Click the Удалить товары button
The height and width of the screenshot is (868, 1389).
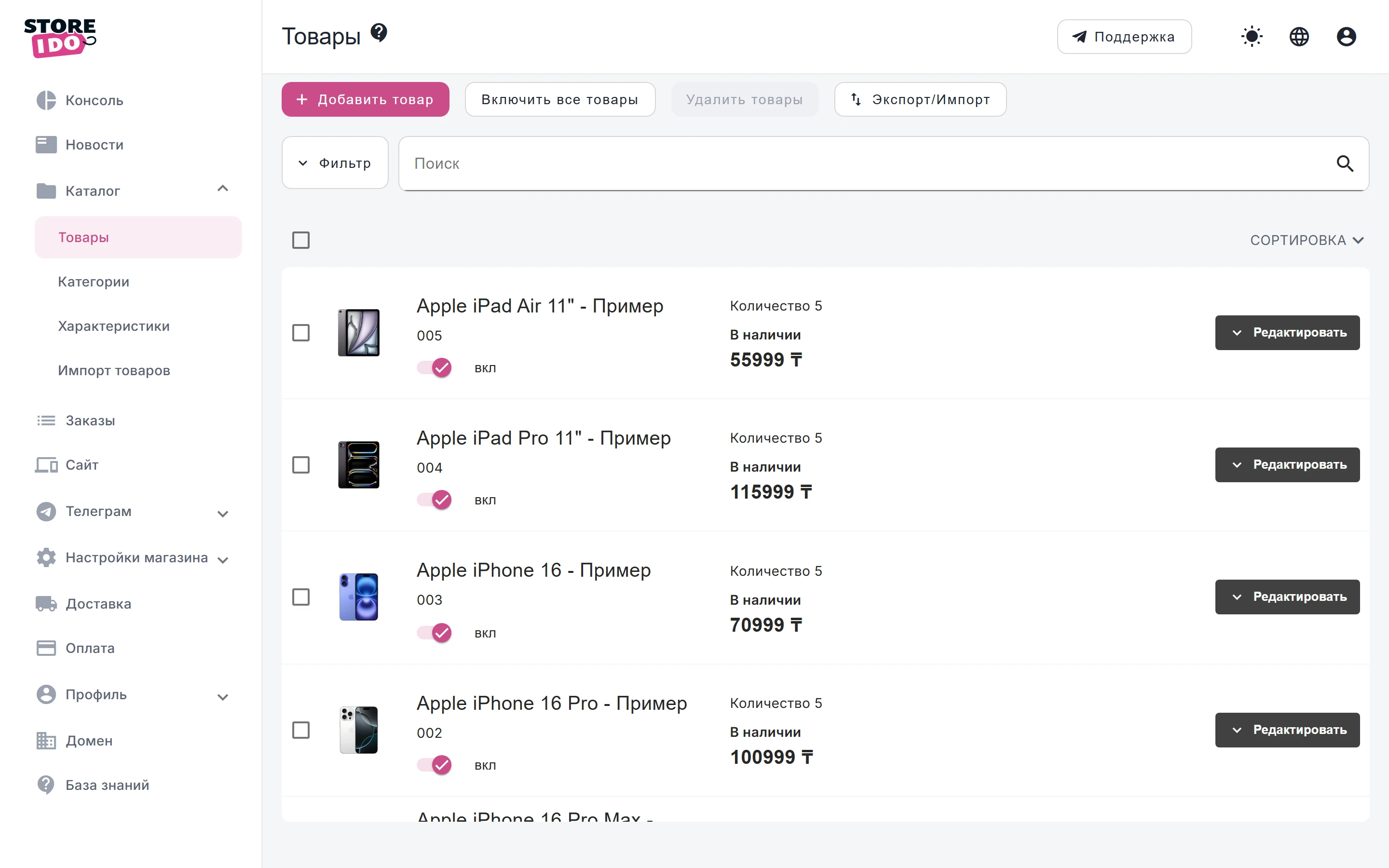745,99
